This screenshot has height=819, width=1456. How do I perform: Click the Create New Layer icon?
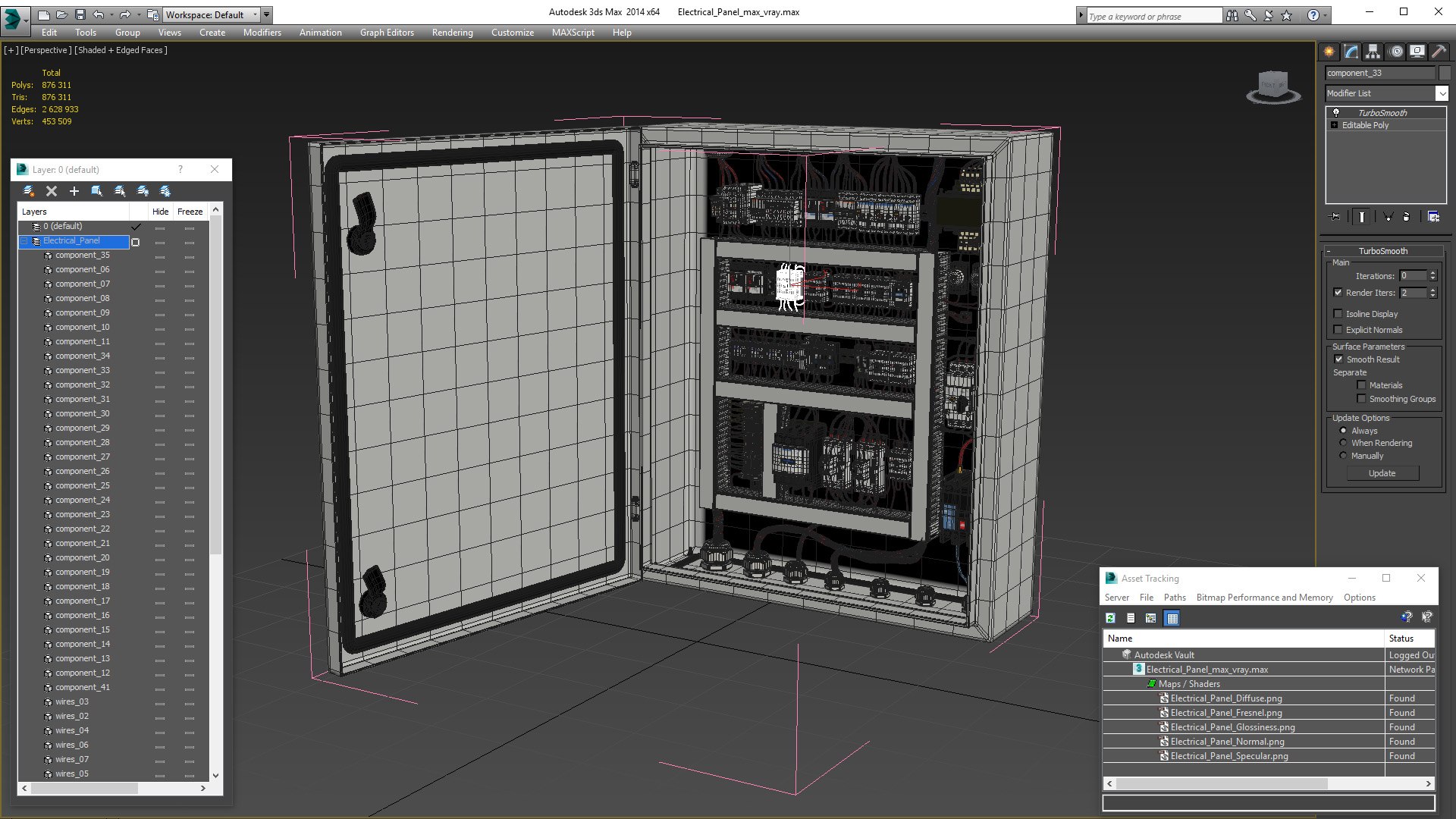click(29, 191)
